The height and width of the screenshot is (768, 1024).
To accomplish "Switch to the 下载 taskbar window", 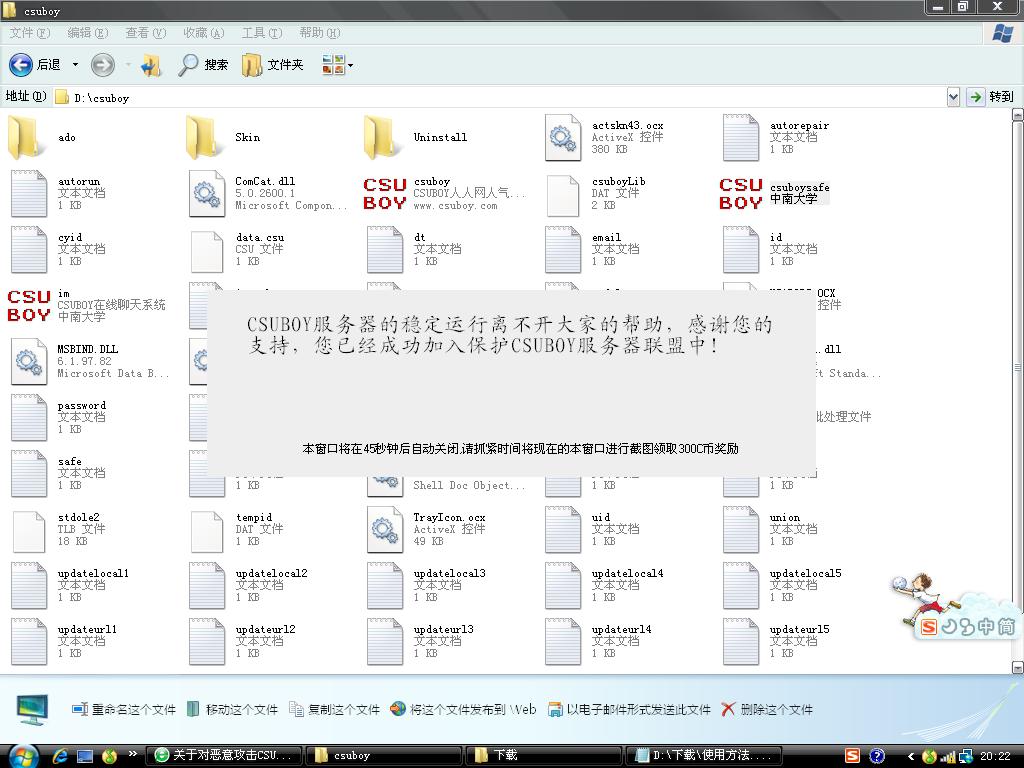I will [543, 756].
